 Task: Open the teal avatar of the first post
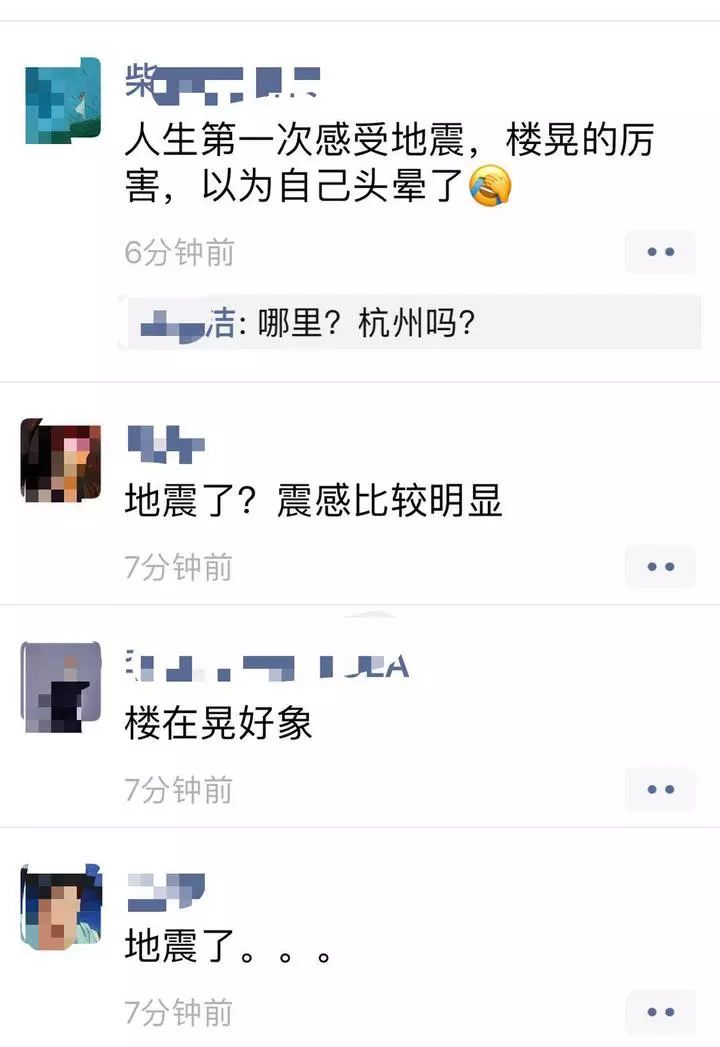point(62,101)
